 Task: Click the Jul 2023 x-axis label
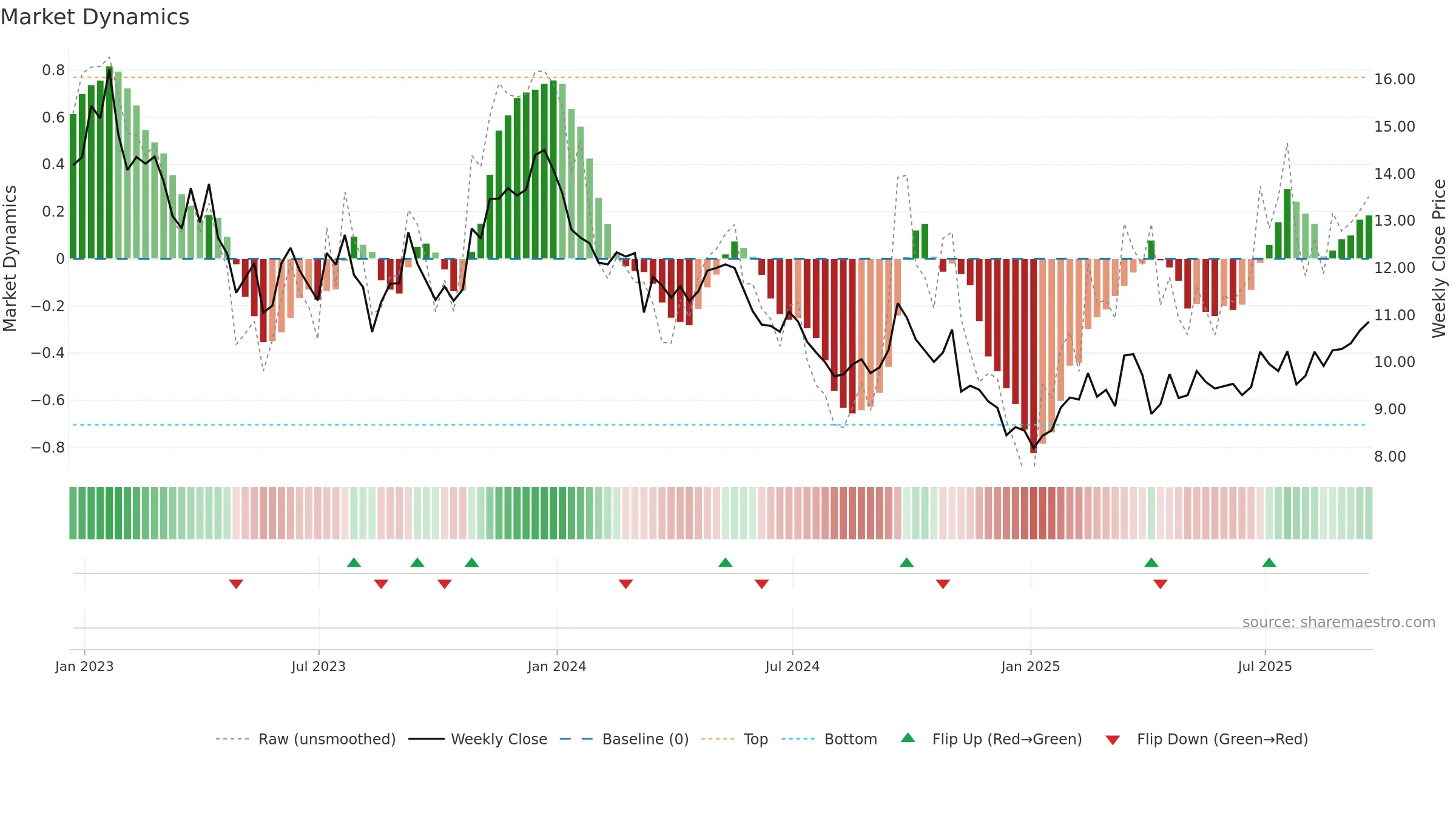click(318, 666)
